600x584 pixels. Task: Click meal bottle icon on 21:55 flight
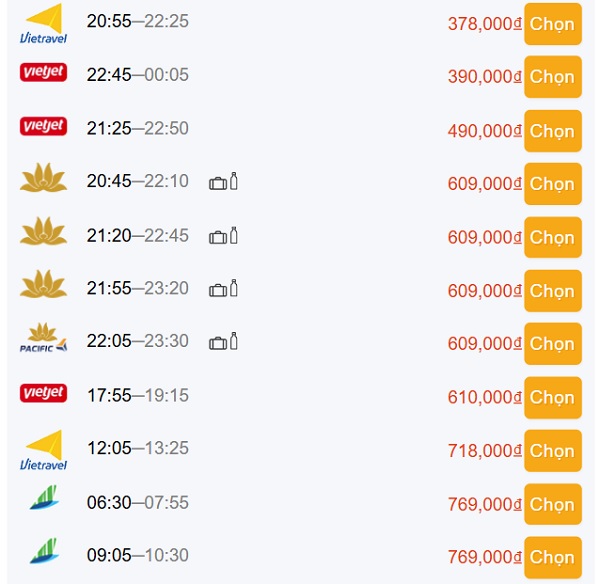click(x=234, y=288)
